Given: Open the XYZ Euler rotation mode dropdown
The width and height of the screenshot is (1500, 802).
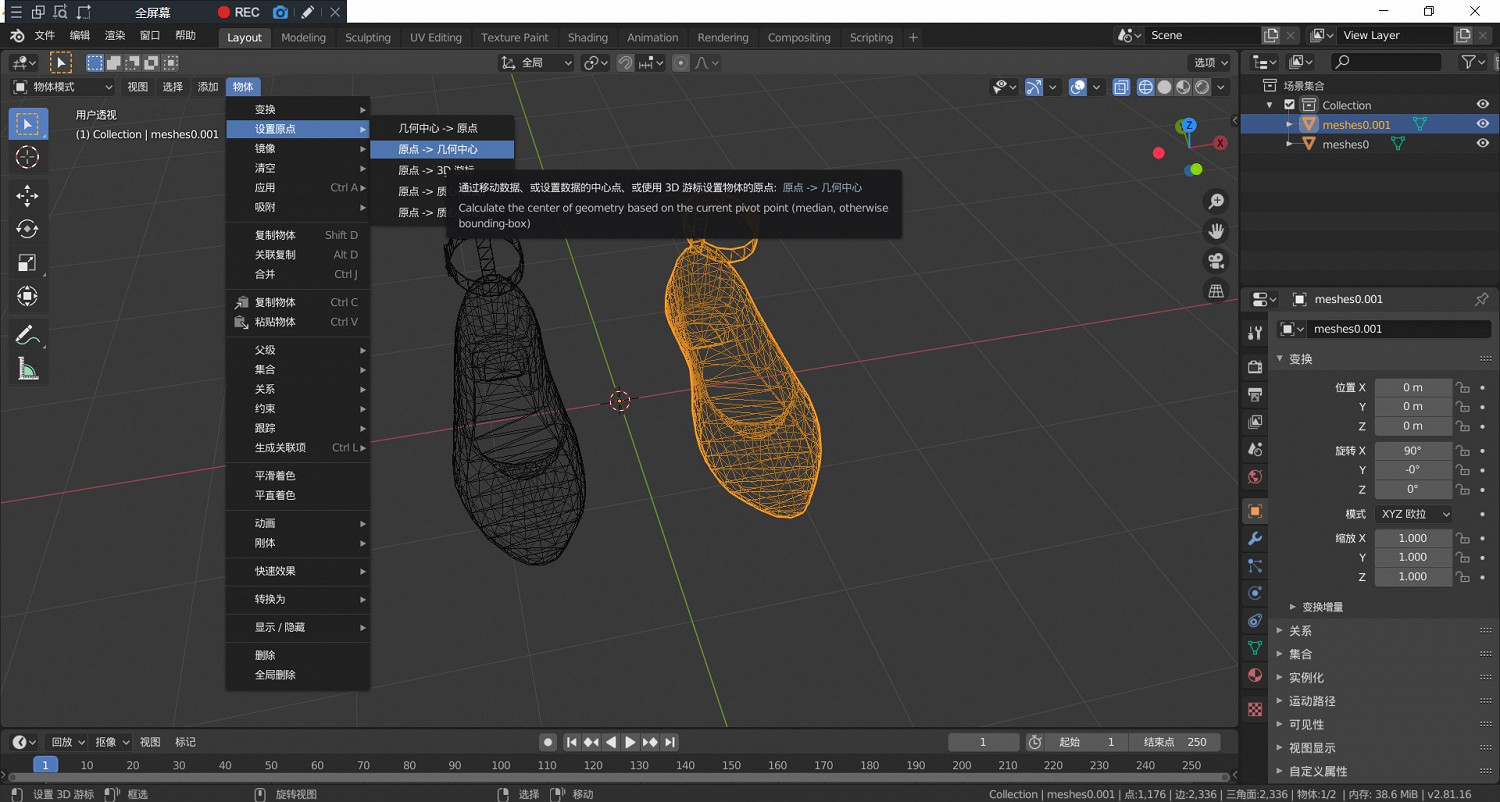Looking at the screenshot, I should coord(1413,514).
